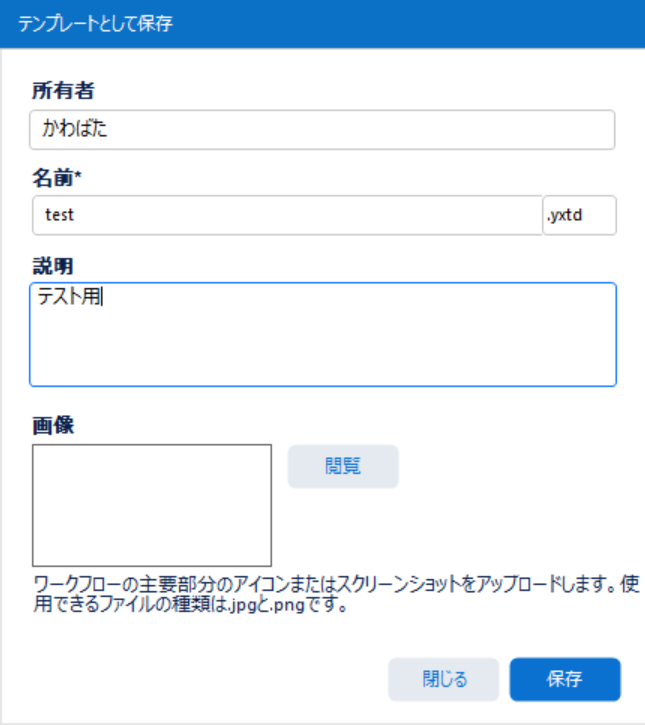
Task: Click the 所有者 owner input field
Action: coord(322,129)
